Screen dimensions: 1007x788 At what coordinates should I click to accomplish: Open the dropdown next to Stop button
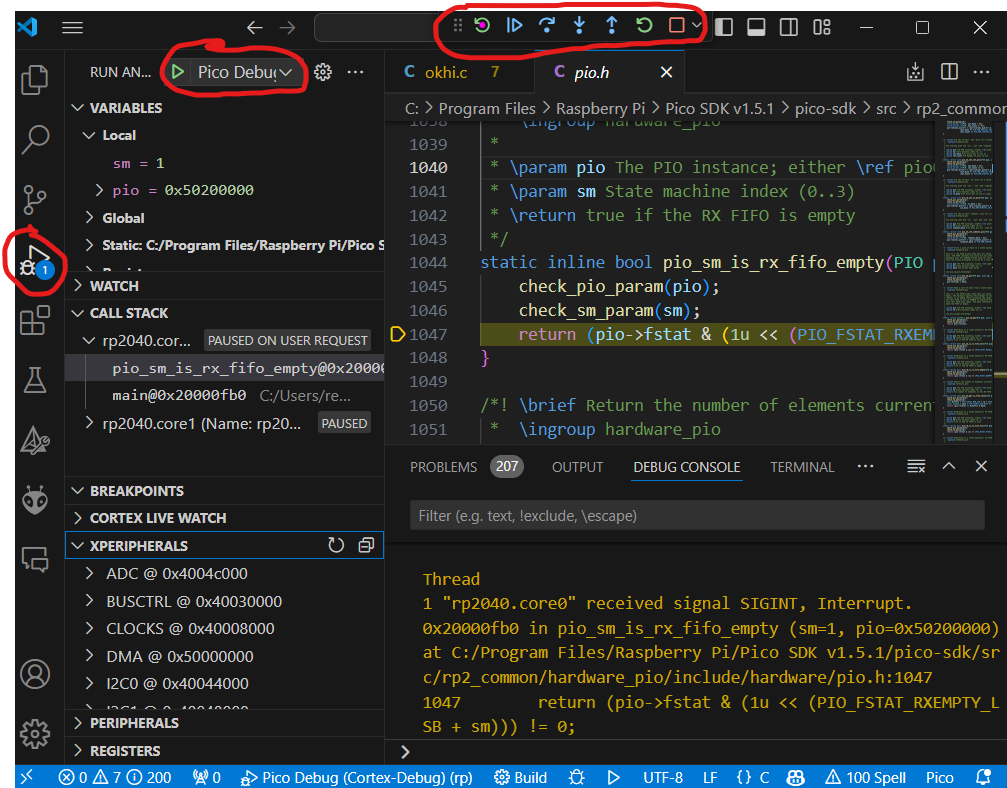[697, 26]
